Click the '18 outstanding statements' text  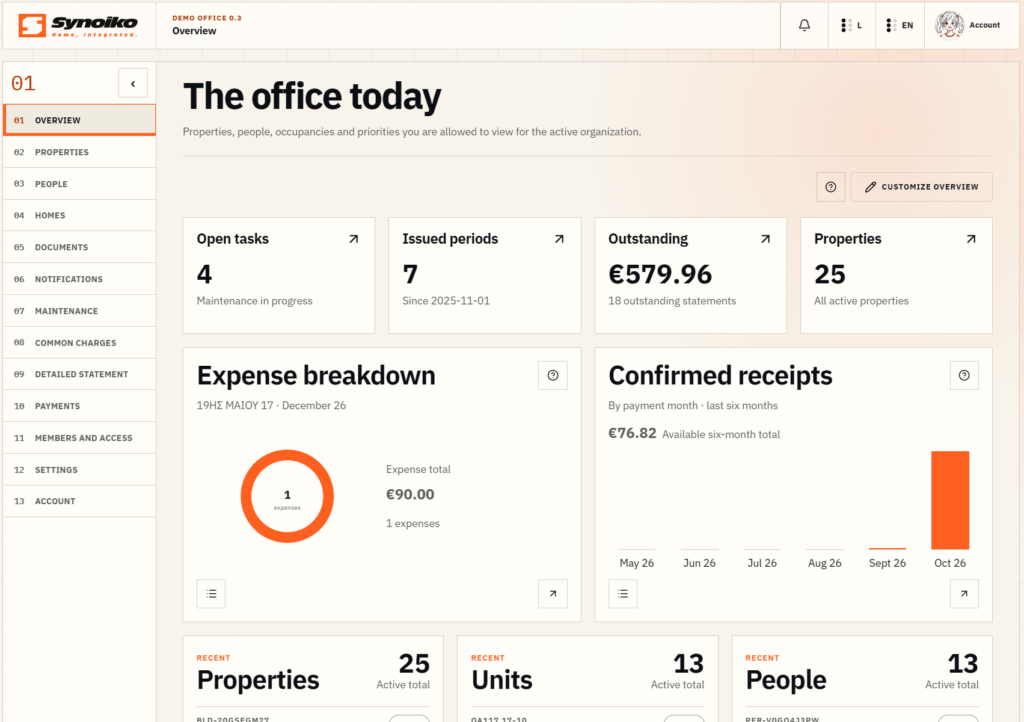pos(672,301)
